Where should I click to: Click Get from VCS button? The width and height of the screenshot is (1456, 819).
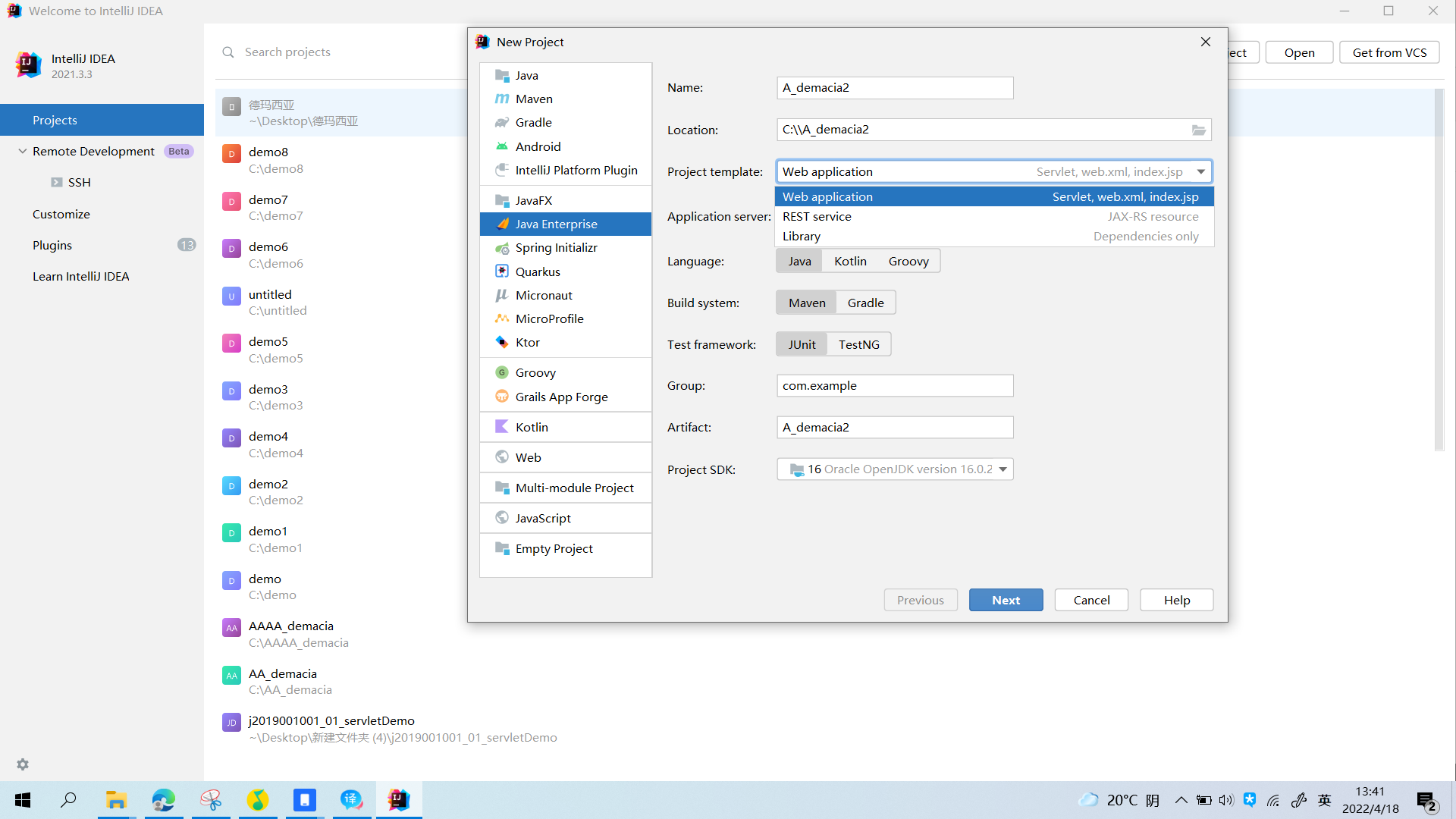[x=1389, y=52]
